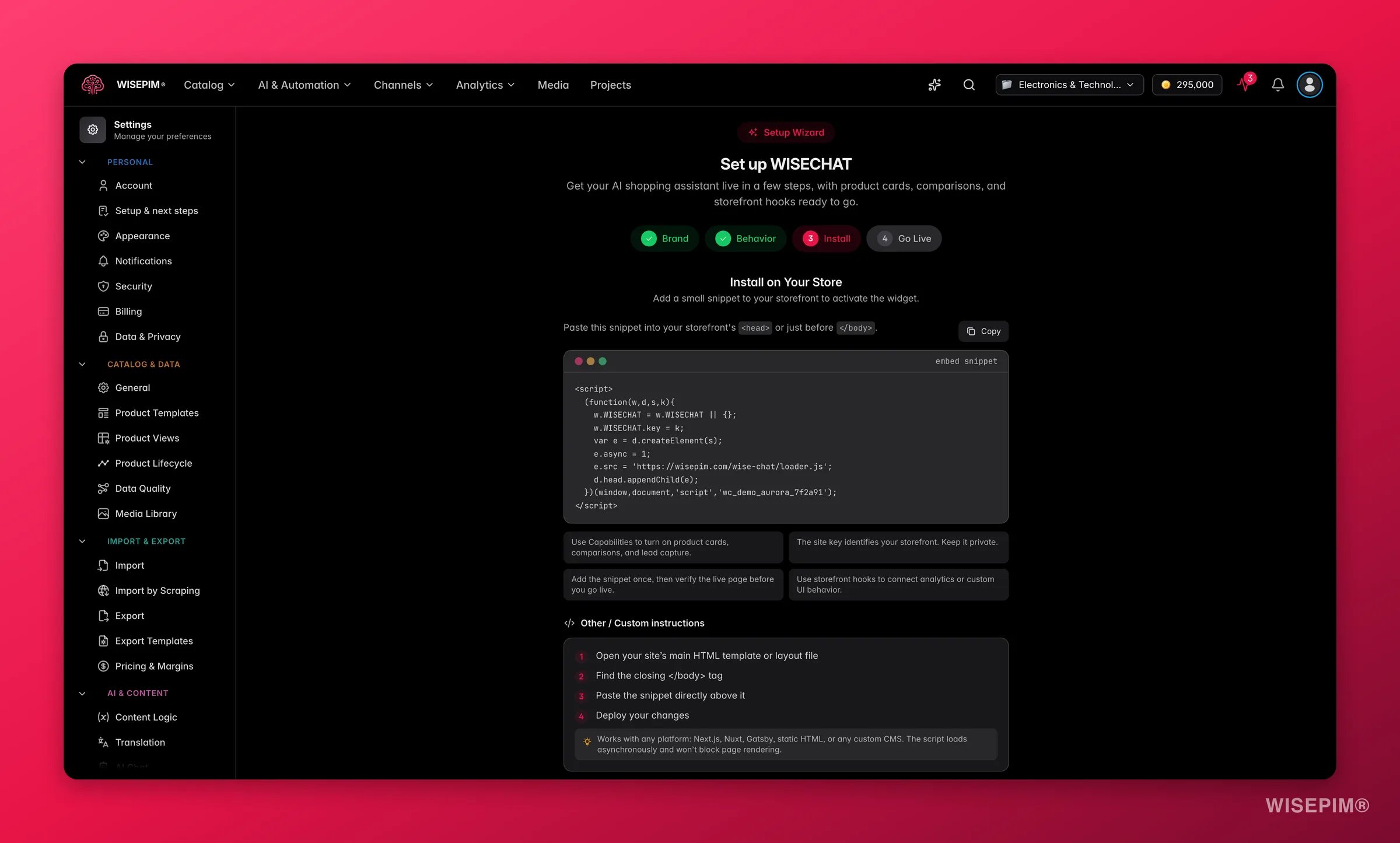
Task: Open the AI sparkle assistant icon
Action: (935, 85)
